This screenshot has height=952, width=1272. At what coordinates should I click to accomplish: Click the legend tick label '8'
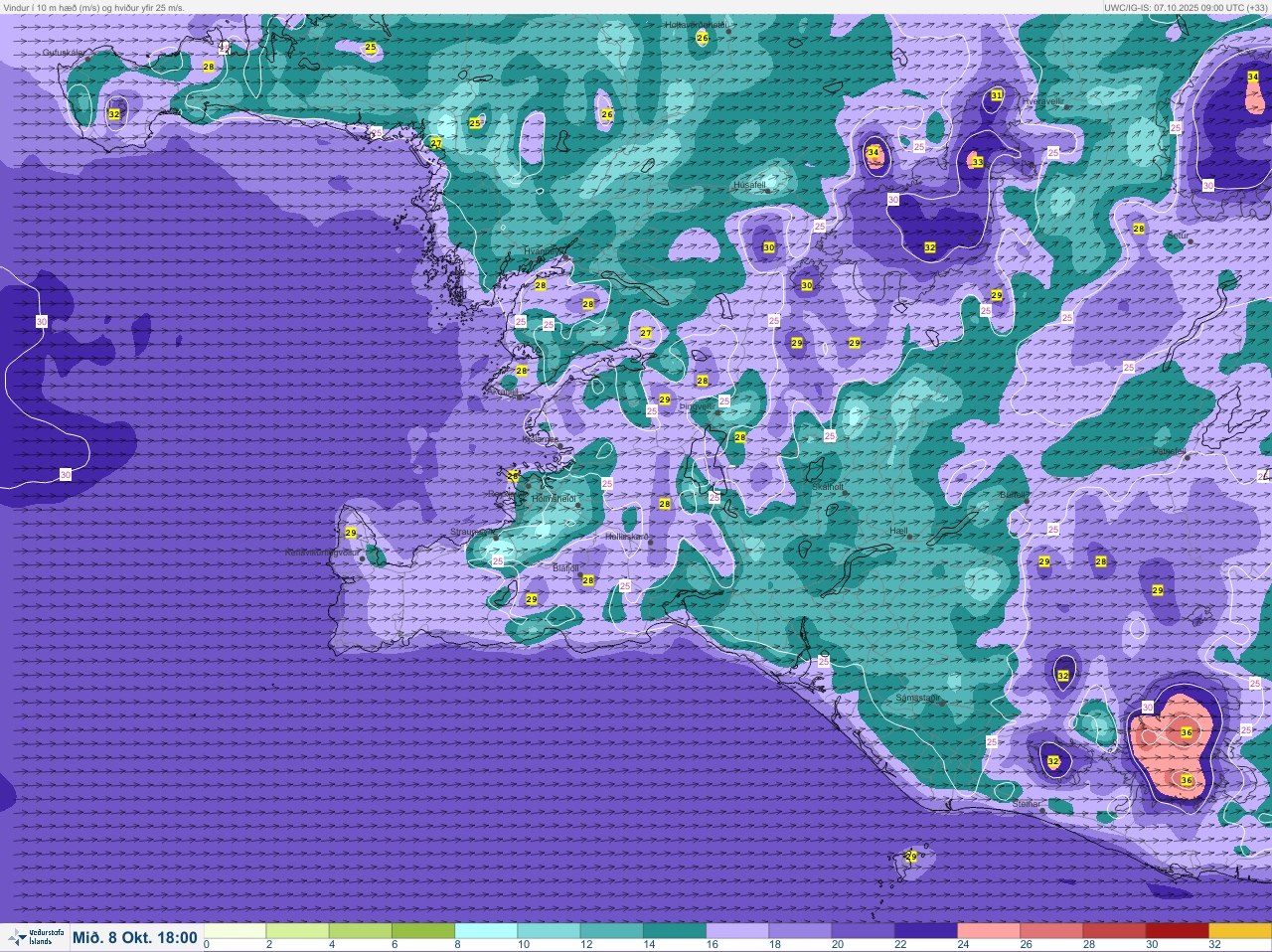(x=457, y=944)
